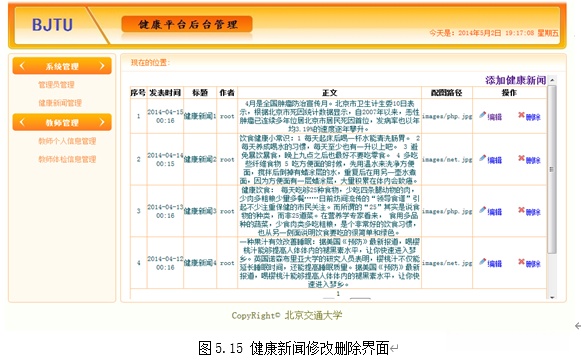
Task: Expand the 教师管理 menu section
Action: pos(62,122)
